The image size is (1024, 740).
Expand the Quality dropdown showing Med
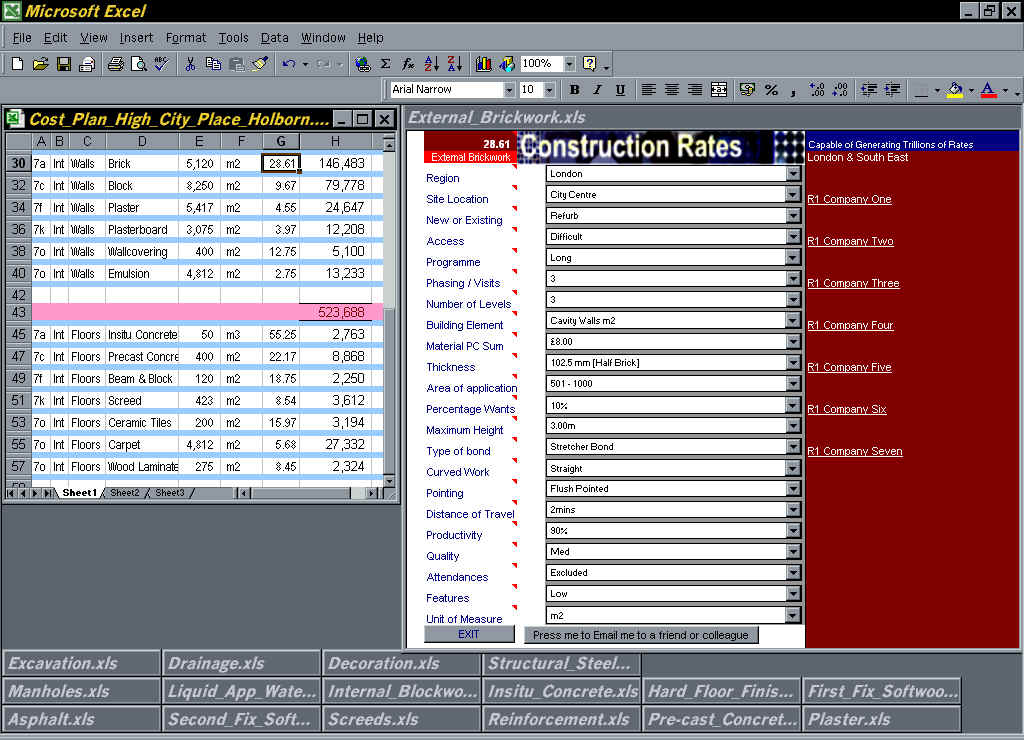point(793,552)
